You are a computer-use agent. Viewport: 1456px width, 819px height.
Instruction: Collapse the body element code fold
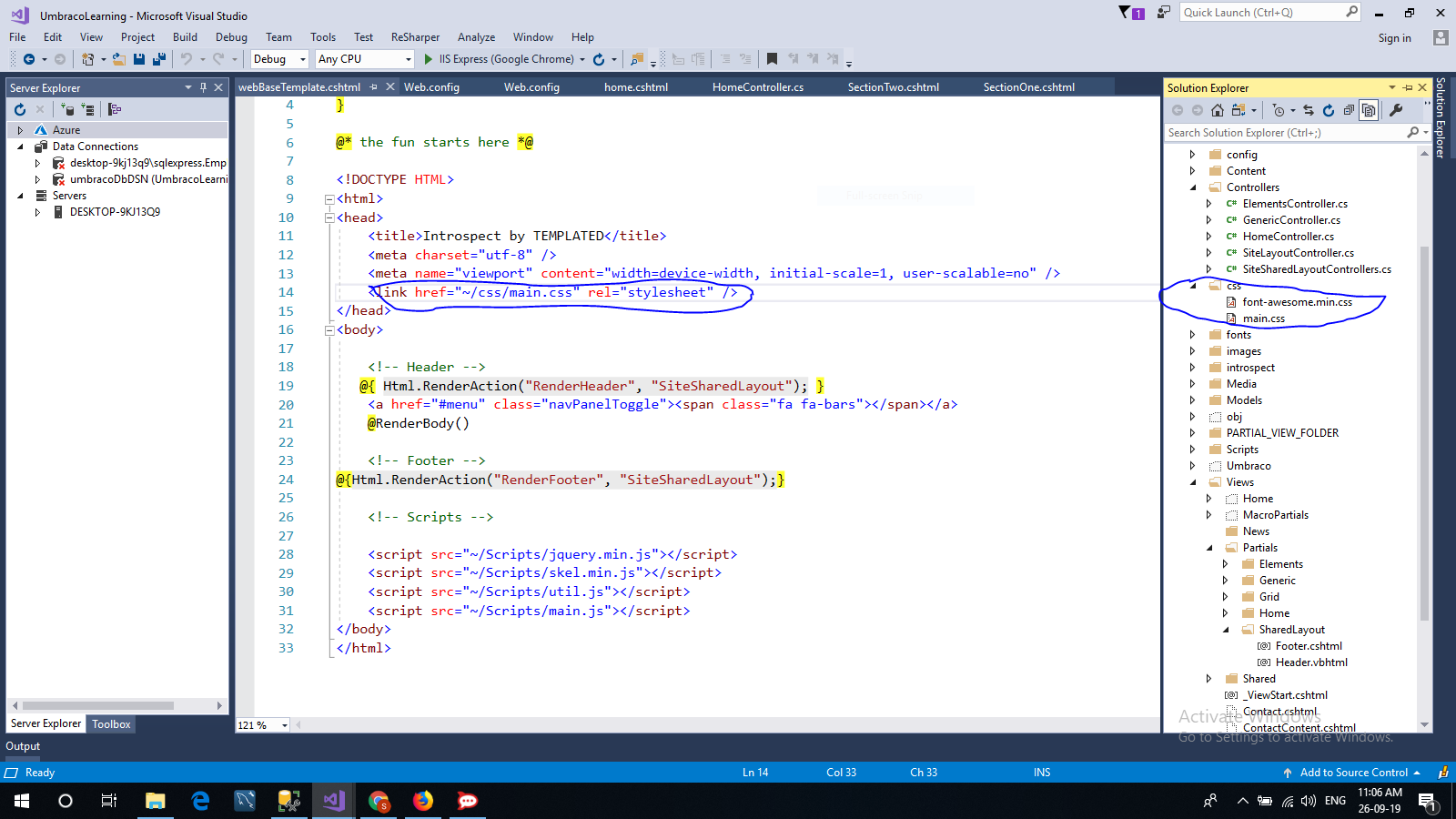[x=329, y=329]
